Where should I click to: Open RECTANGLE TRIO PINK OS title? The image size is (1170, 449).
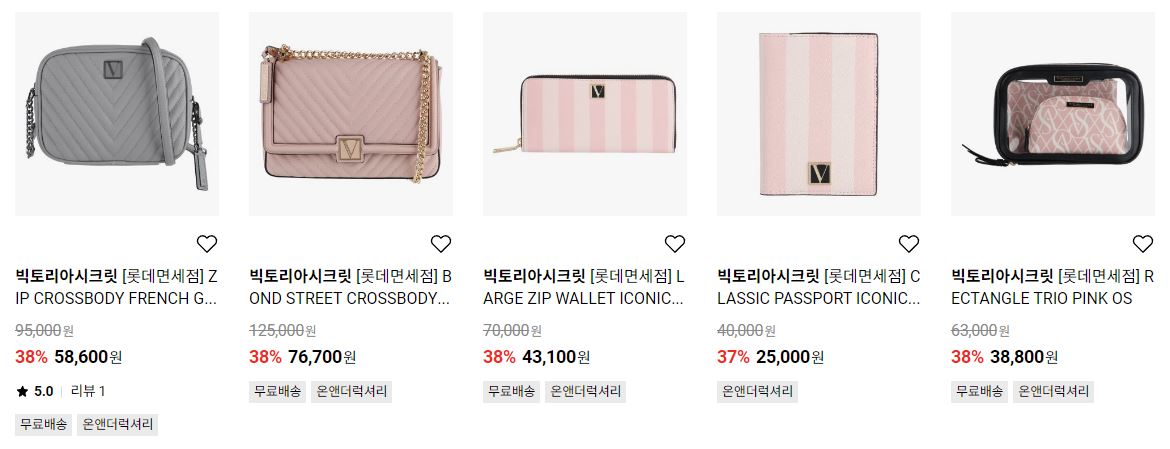(1052, 287)
